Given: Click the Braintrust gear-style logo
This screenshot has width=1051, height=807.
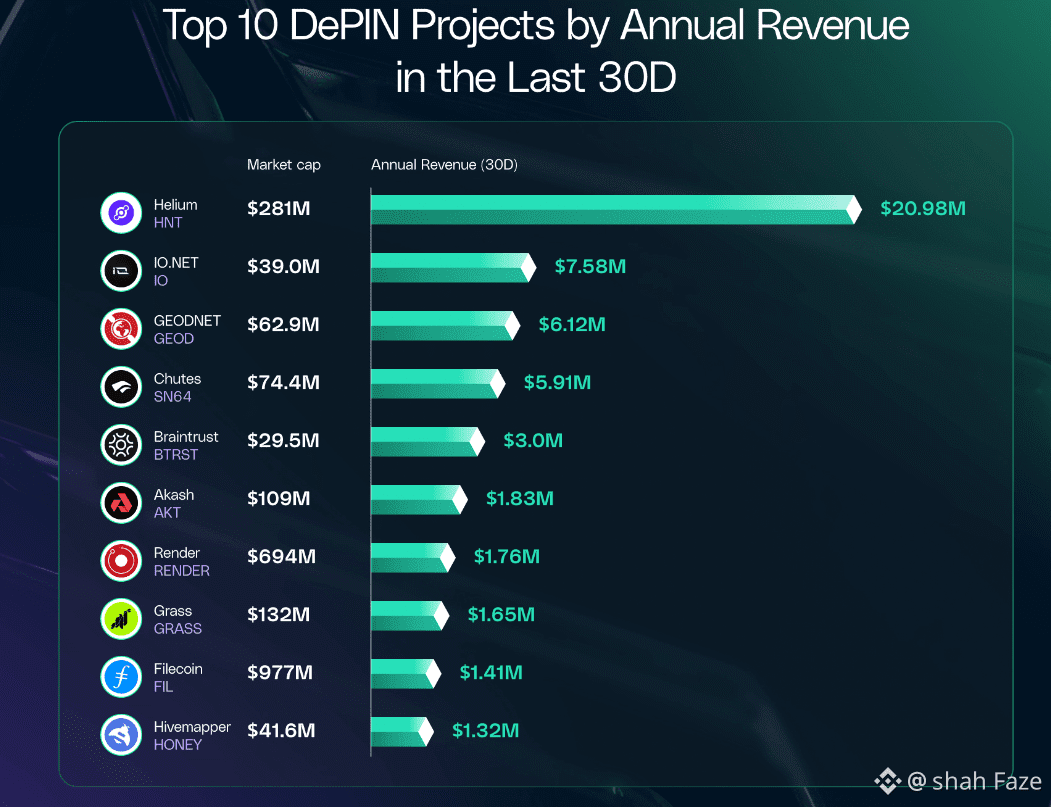Looking at the screenshot, I should click(x=120, y=444).
